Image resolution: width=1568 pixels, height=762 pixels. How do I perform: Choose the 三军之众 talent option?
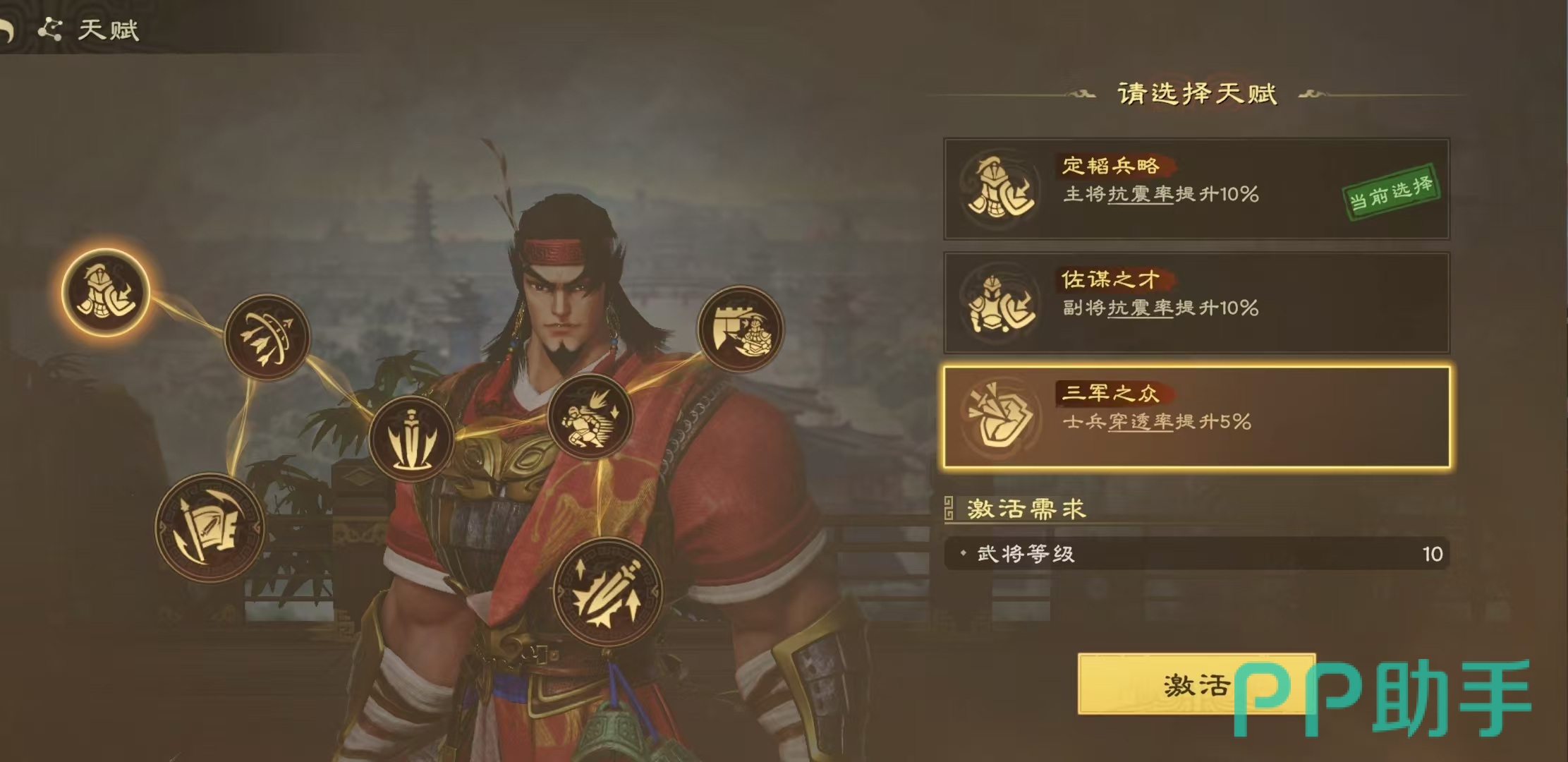pyautogui.click(x=1196, y=417)
